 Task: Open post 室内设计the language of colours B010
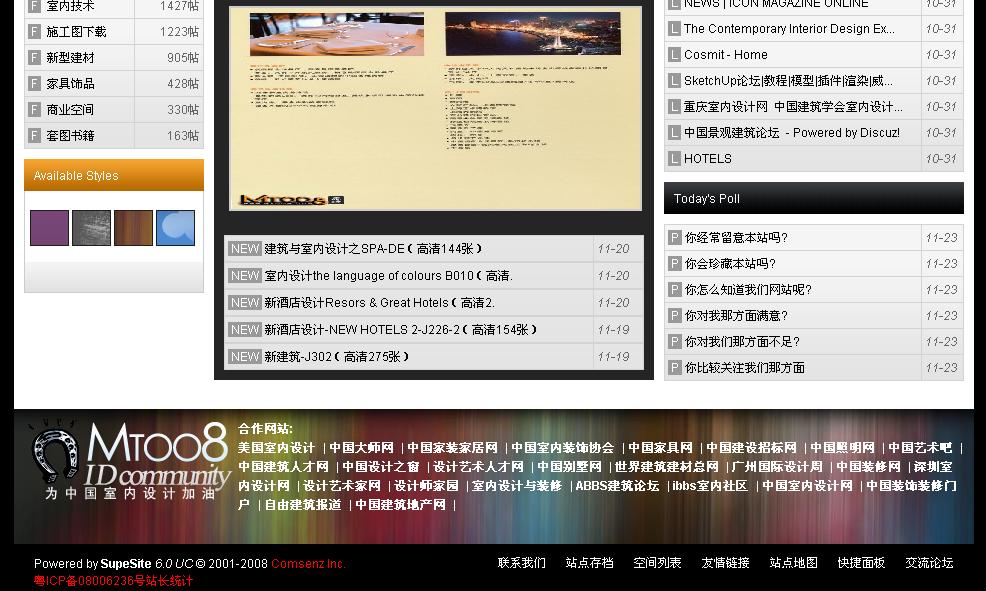[389, 276]
